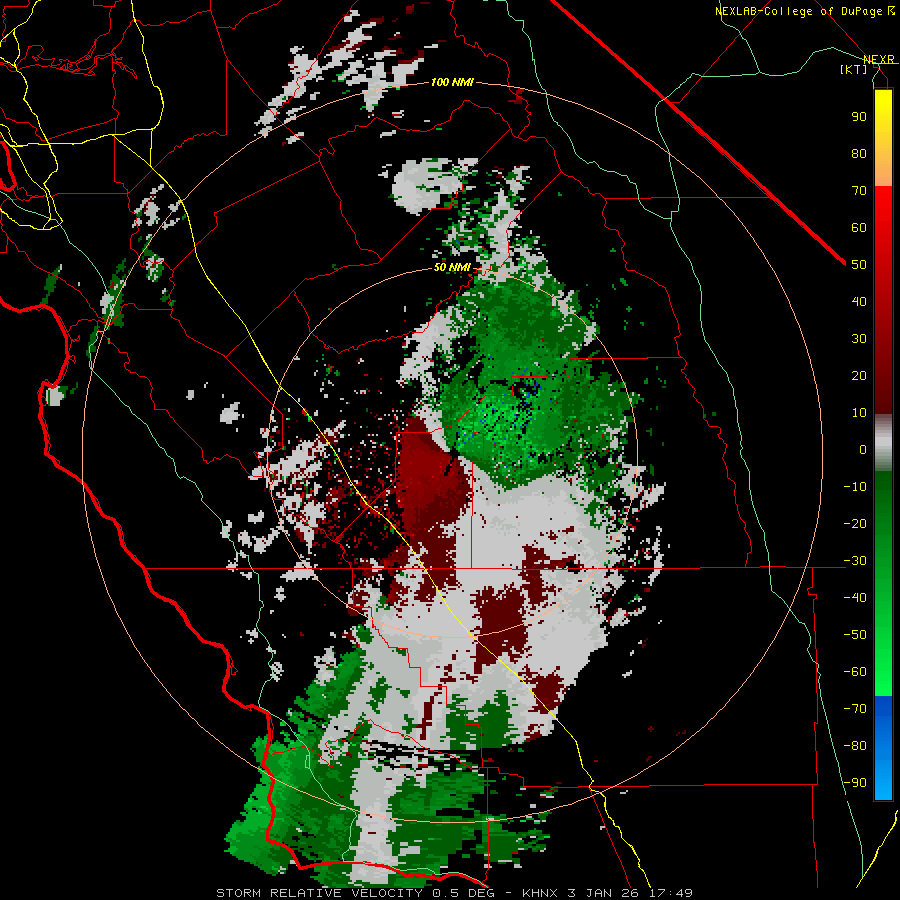Click the -60 value on velocity scale

[855, 672]
